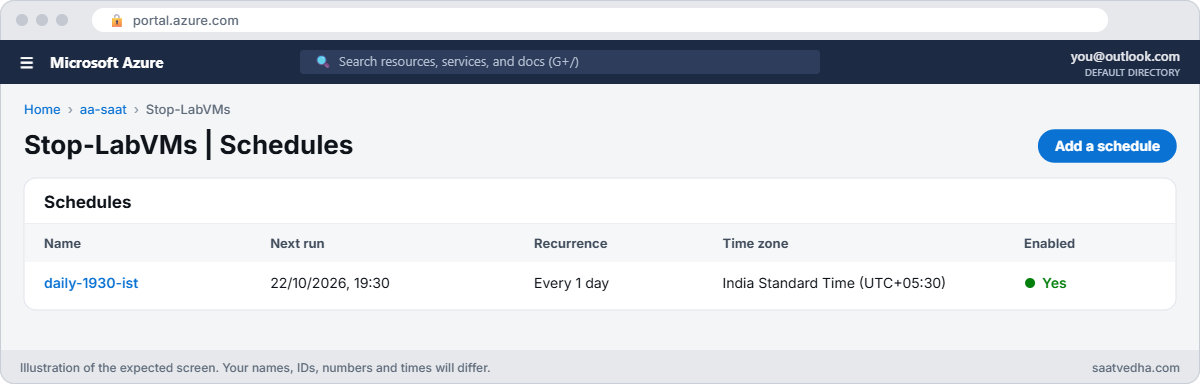Click the Time zone column header
1200x384 pixels.
[x=755, y=243]
